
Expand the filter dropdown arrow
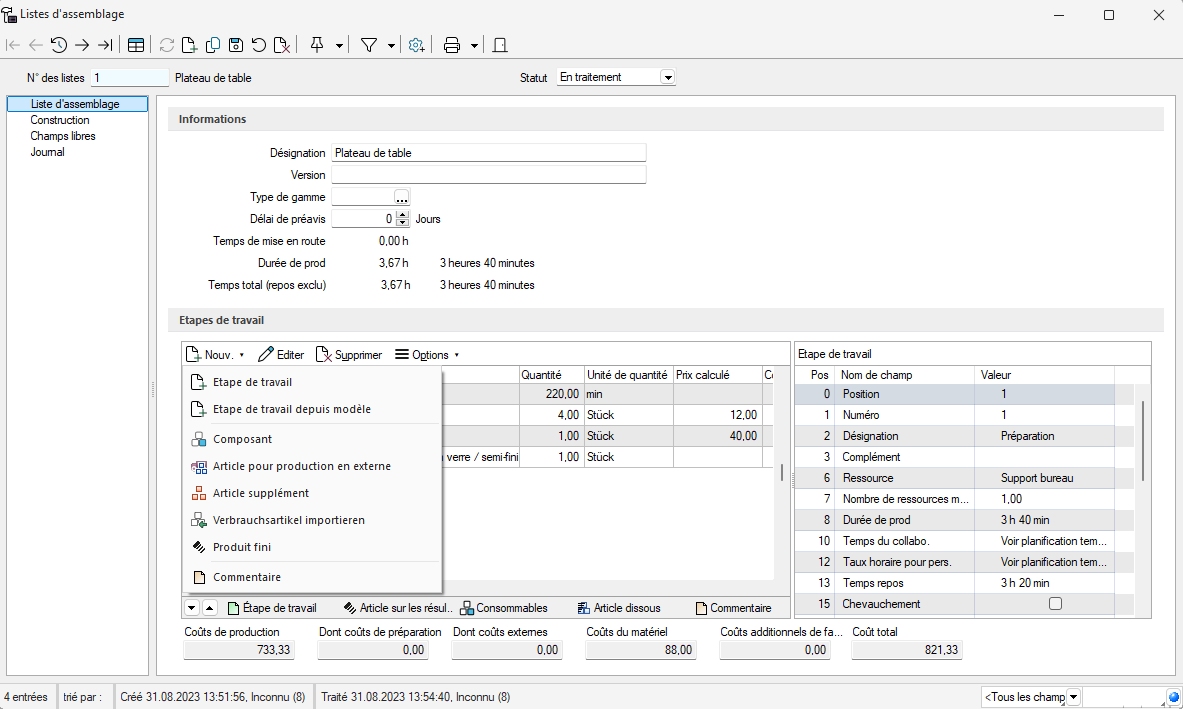click(x=391, y=45)
